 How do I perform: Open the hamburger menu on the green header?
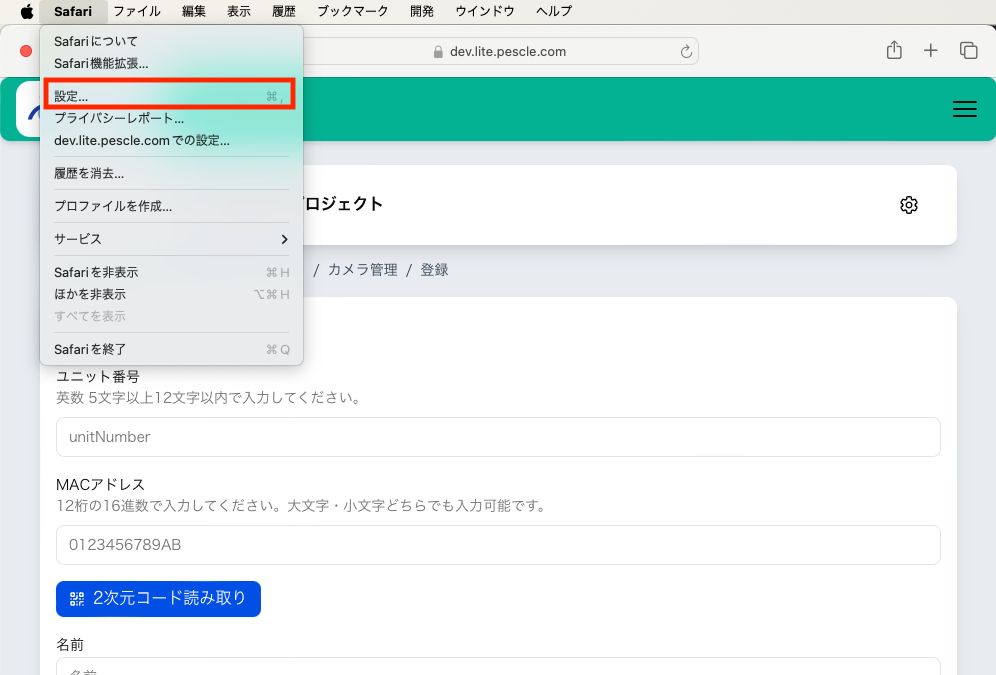[964, 109]
